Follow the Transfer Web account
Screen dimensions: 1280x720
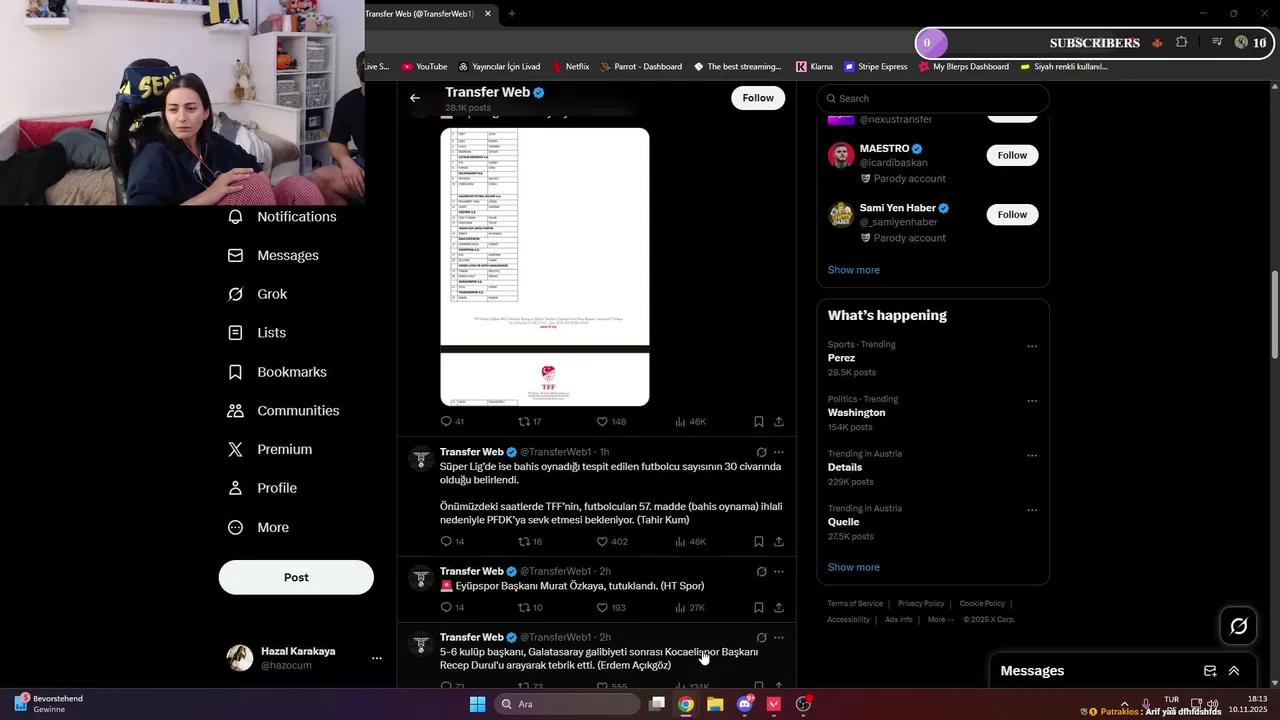[x=758, y=98]
